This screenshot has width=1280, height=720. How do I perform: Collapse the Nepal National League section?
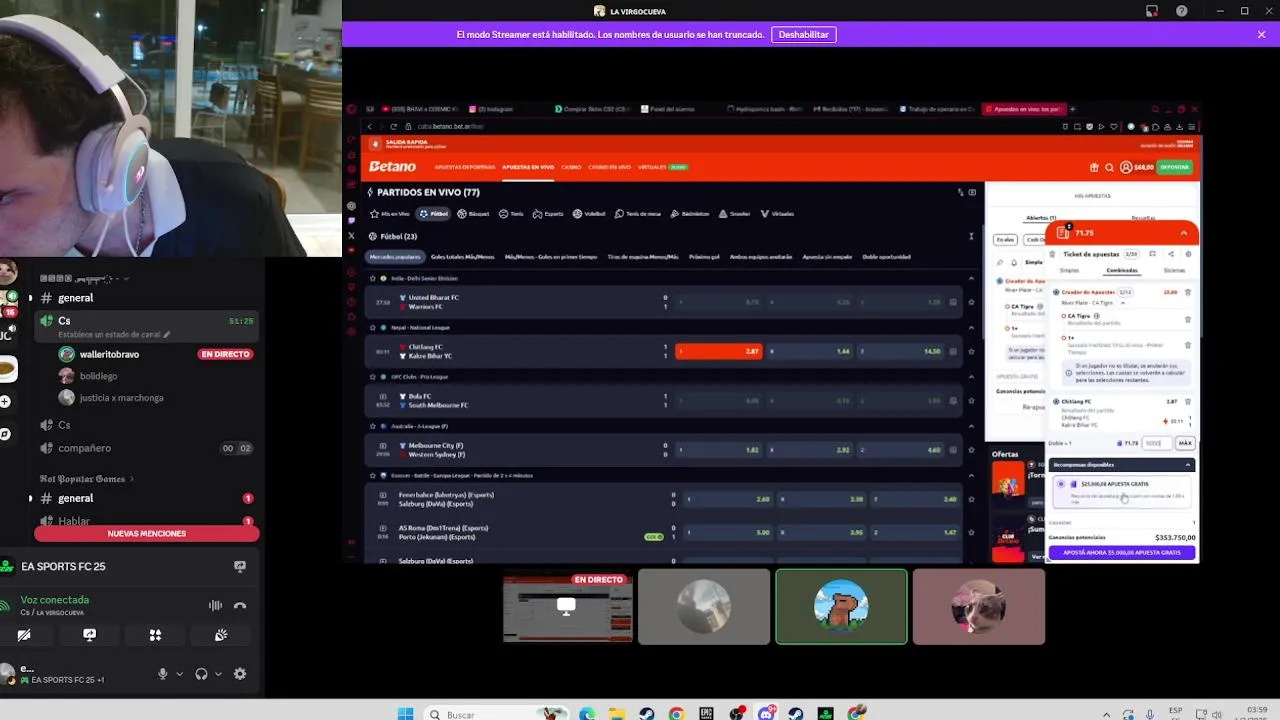click(x=971, y=327)
